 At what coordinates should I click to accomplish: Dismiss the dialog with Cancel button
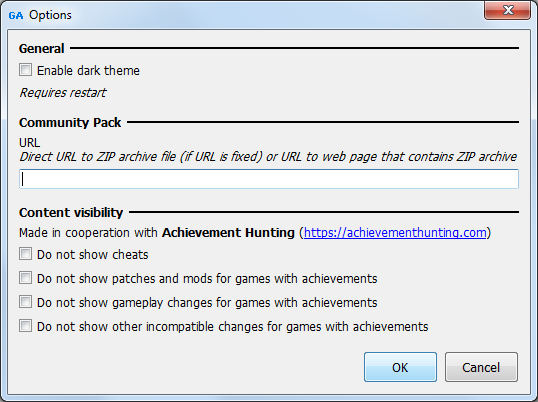point(481,367)
